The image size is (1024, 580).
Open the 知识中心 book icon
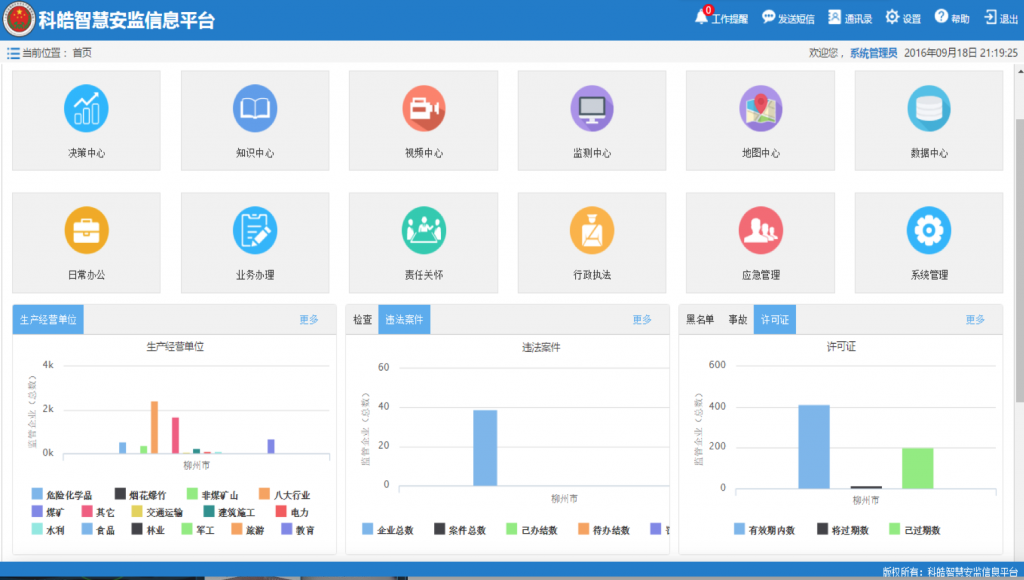[255, 108]
